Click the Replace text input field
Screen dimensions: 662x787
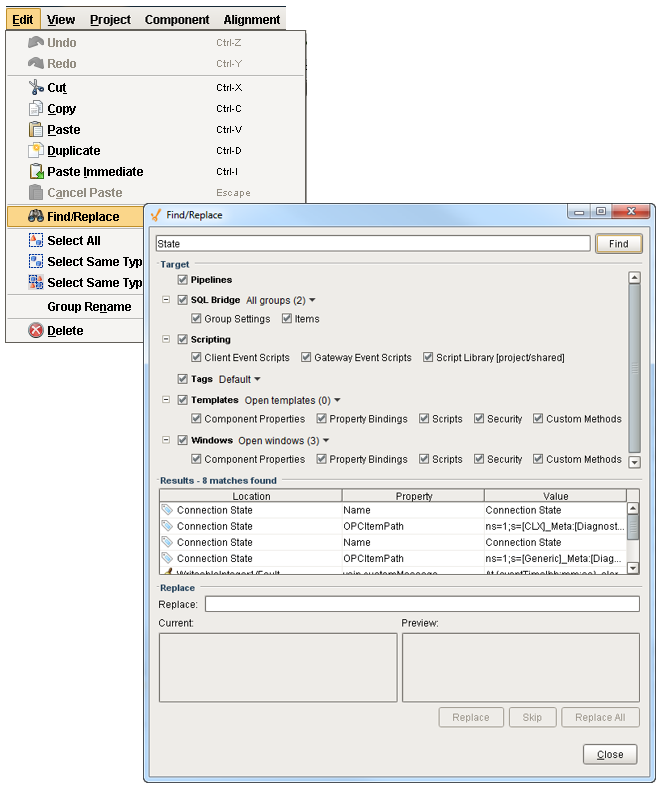click(x=422, y=604)
